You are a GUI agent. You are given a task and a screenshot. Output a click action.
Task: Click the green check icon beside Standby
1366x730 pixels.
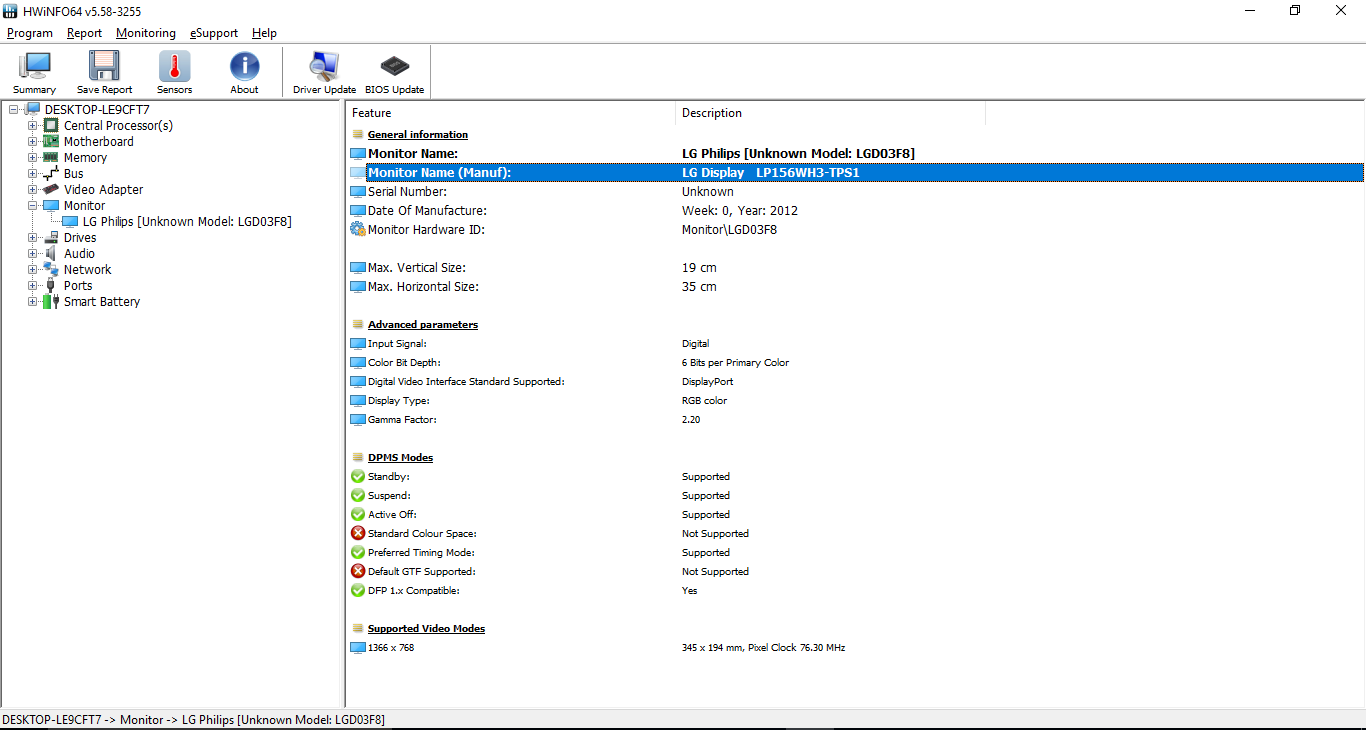[x=358, y=476]
